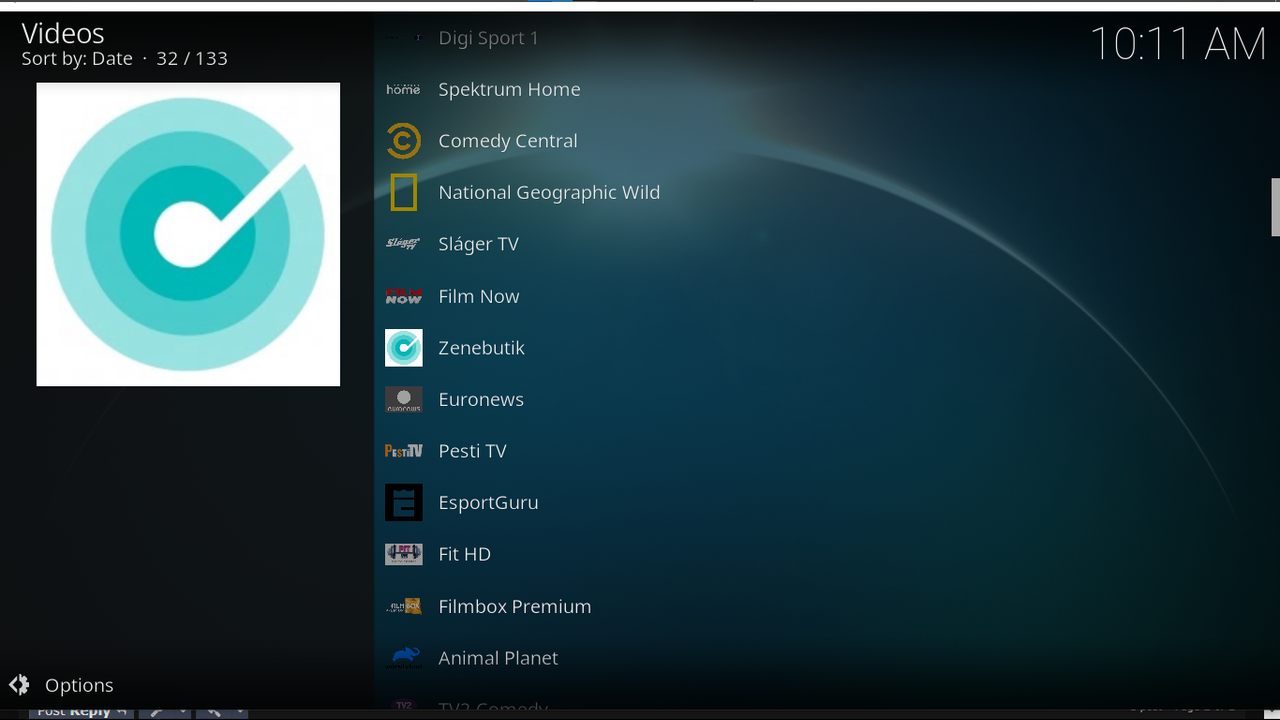Click the Fit HD channel logo
The image size is (1280, 720).
pyautogui.click(x=403, y=554)
